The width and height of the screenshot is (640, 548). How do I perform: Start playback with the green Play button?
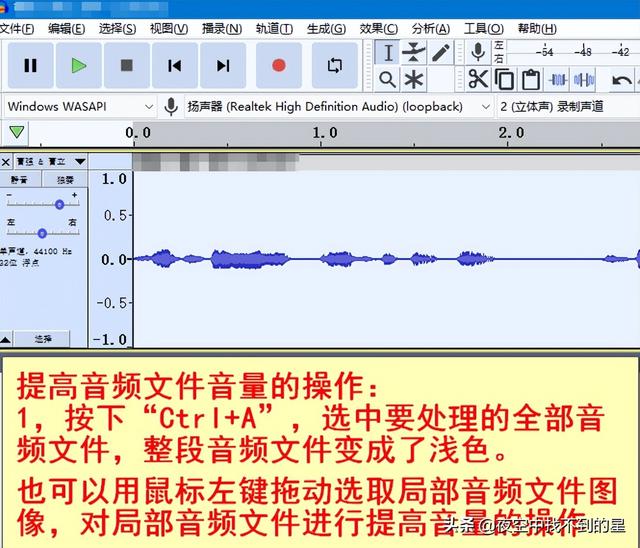(x=78, y=65)
